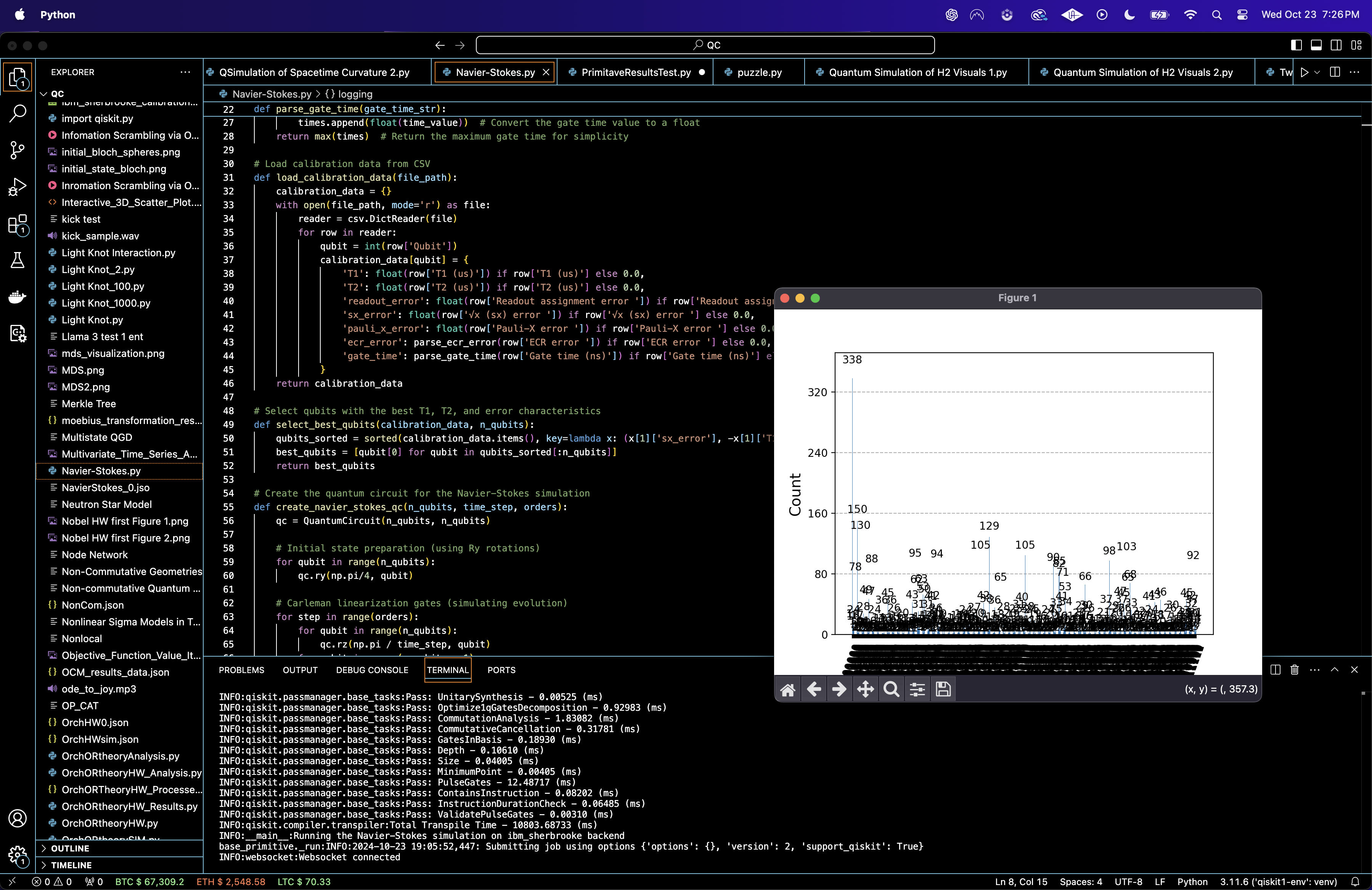
Task: Open notifications bell in status bar
Action: 1355,882
